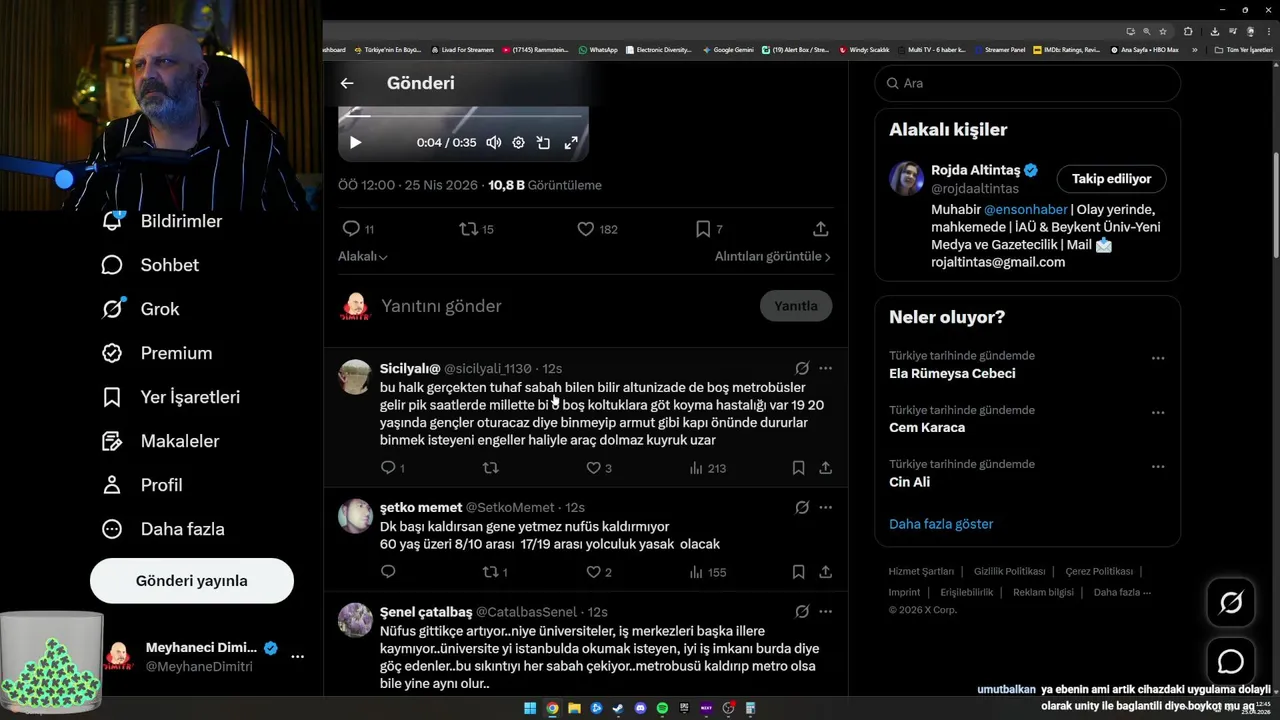Image resolution: width=1280 pixels, height=720 pixels.
Task: Open more options for Cin Ali trend
Action: pyautogui.click(x=1157, y=466)
